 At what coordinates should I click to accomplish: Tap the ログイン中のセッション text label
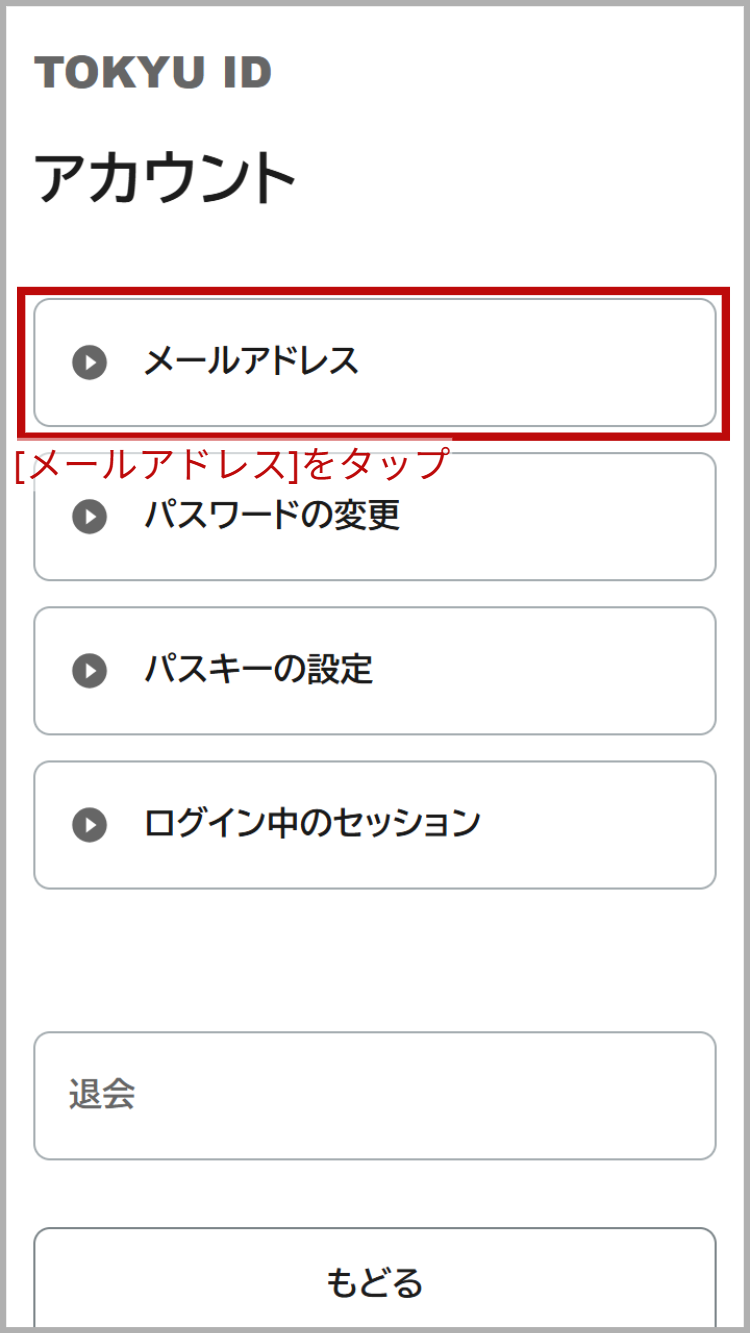312,823
